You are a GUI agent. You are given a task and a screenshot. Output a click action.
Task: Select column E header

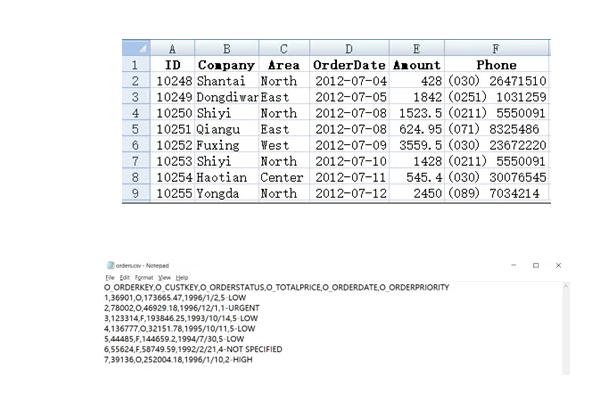tap(417, 48)
